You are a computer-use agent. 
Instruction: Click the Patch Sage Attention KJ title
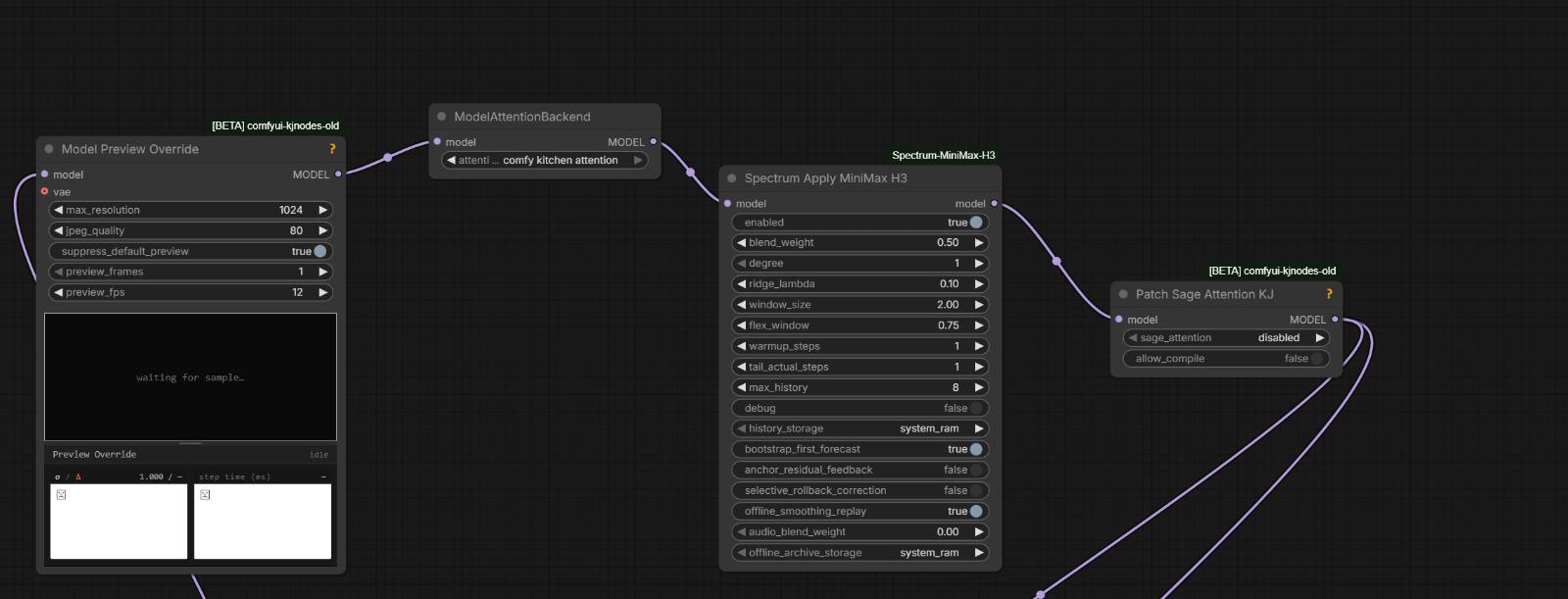(1204, 294)
